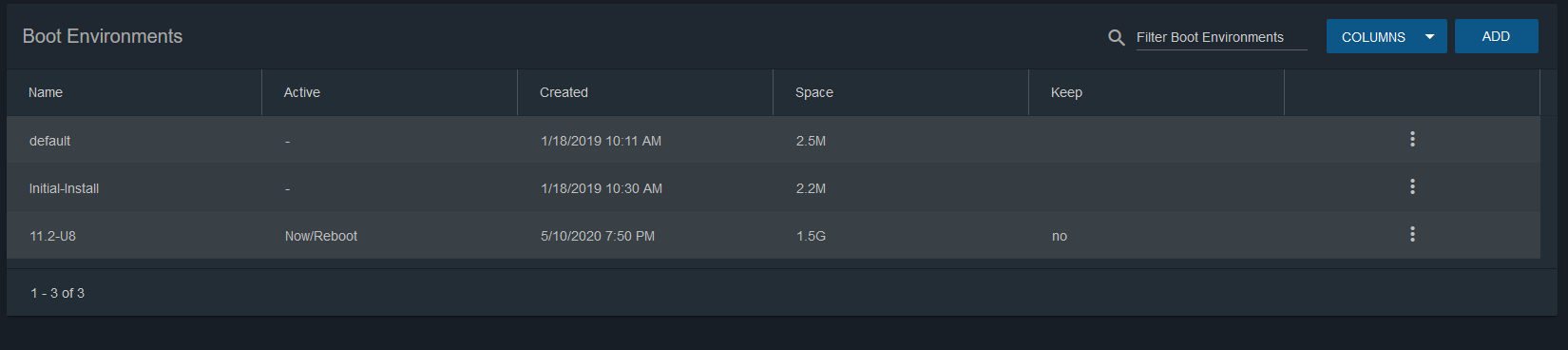
Task: Select the 11.2-U8 environment name
Action: tap(52, 236)
